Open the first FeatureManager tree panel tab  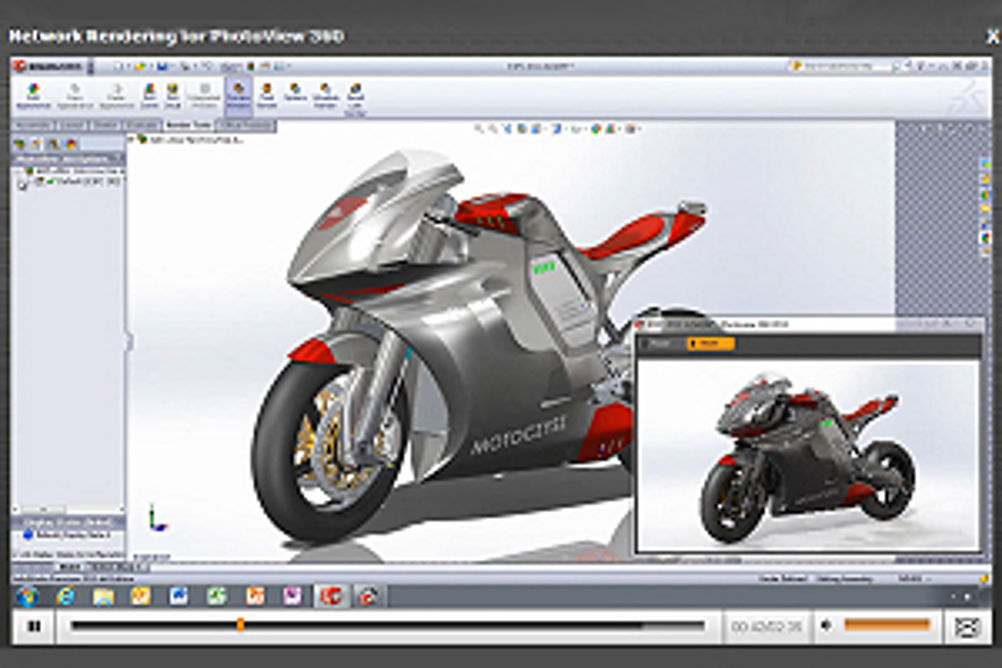click(x=20, y=144)
